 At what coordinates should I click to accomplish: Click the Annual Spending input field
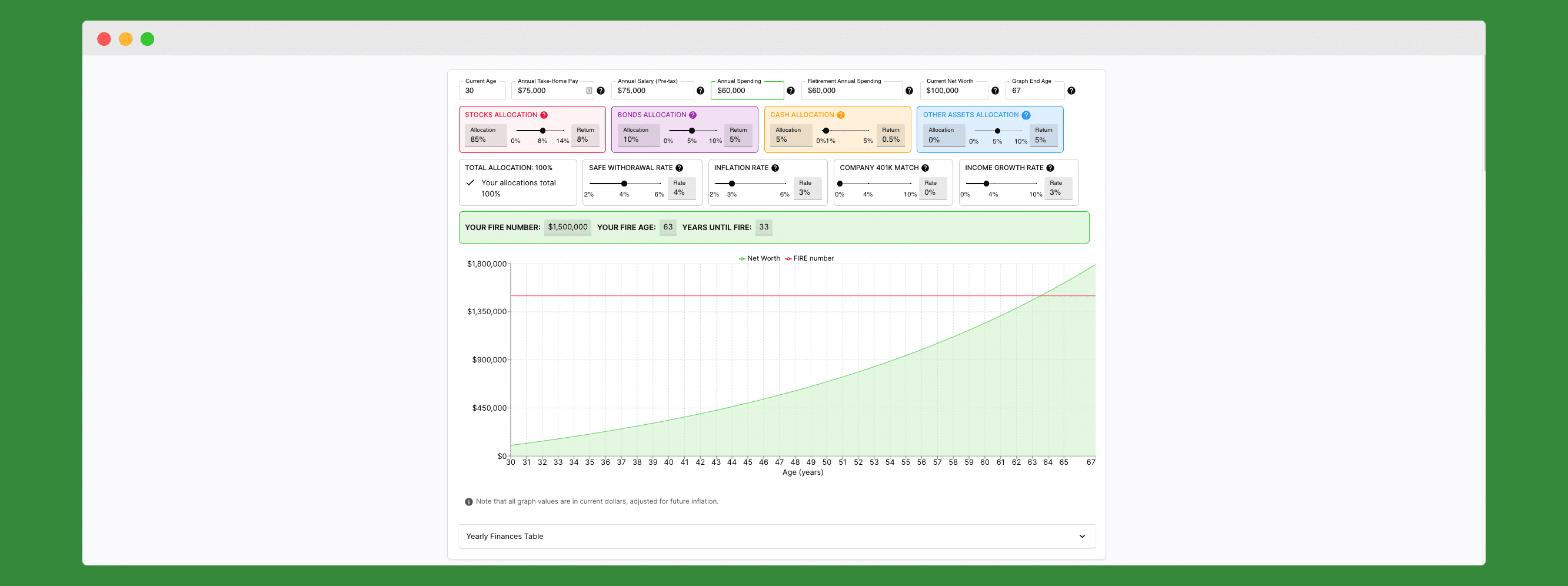click(747, 91)
